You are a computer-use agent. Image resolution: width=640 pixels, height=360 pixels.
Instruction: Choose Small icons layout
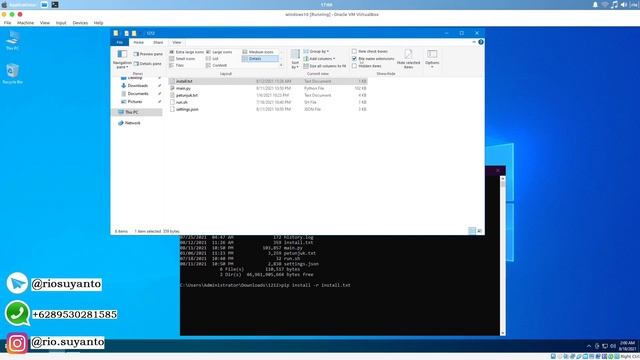[x=182, y=59]
